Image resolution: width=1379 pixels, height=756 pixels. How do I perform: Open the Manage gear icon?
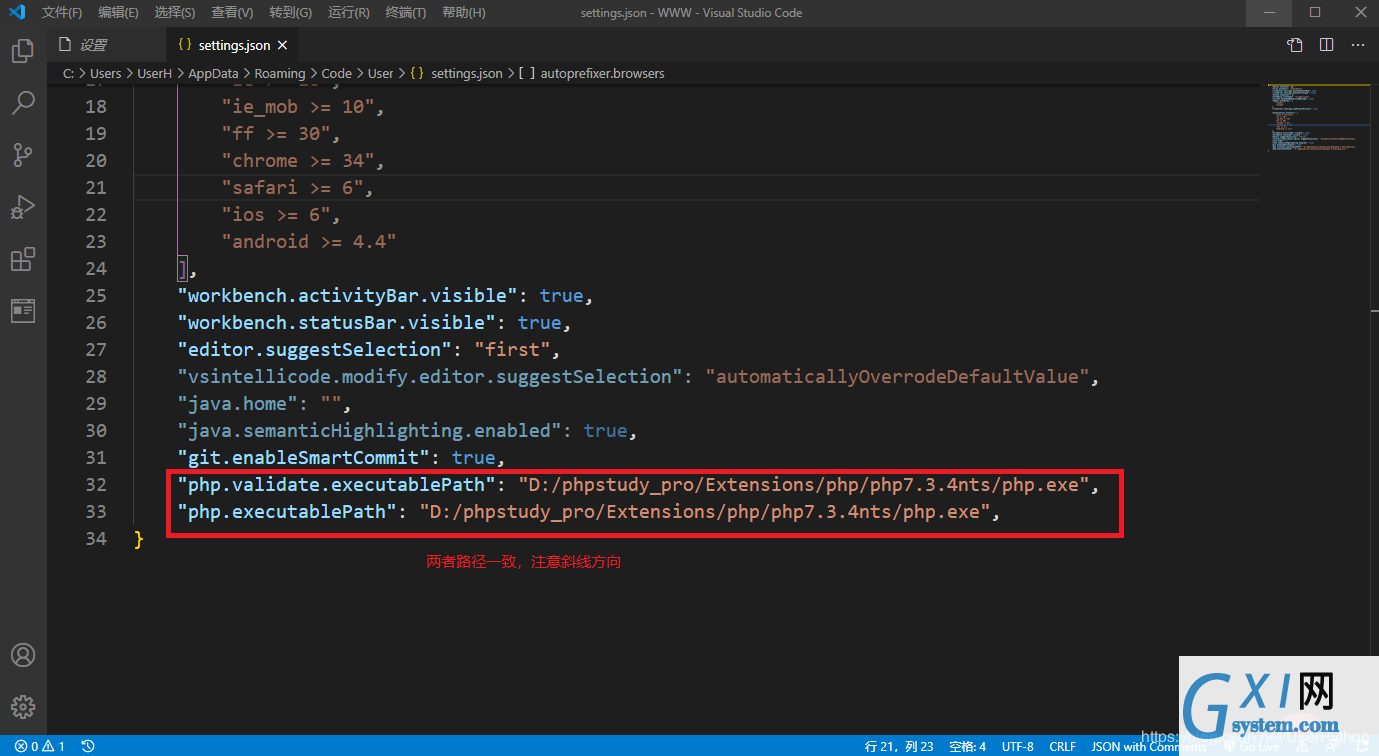click(x=23, y=707)
